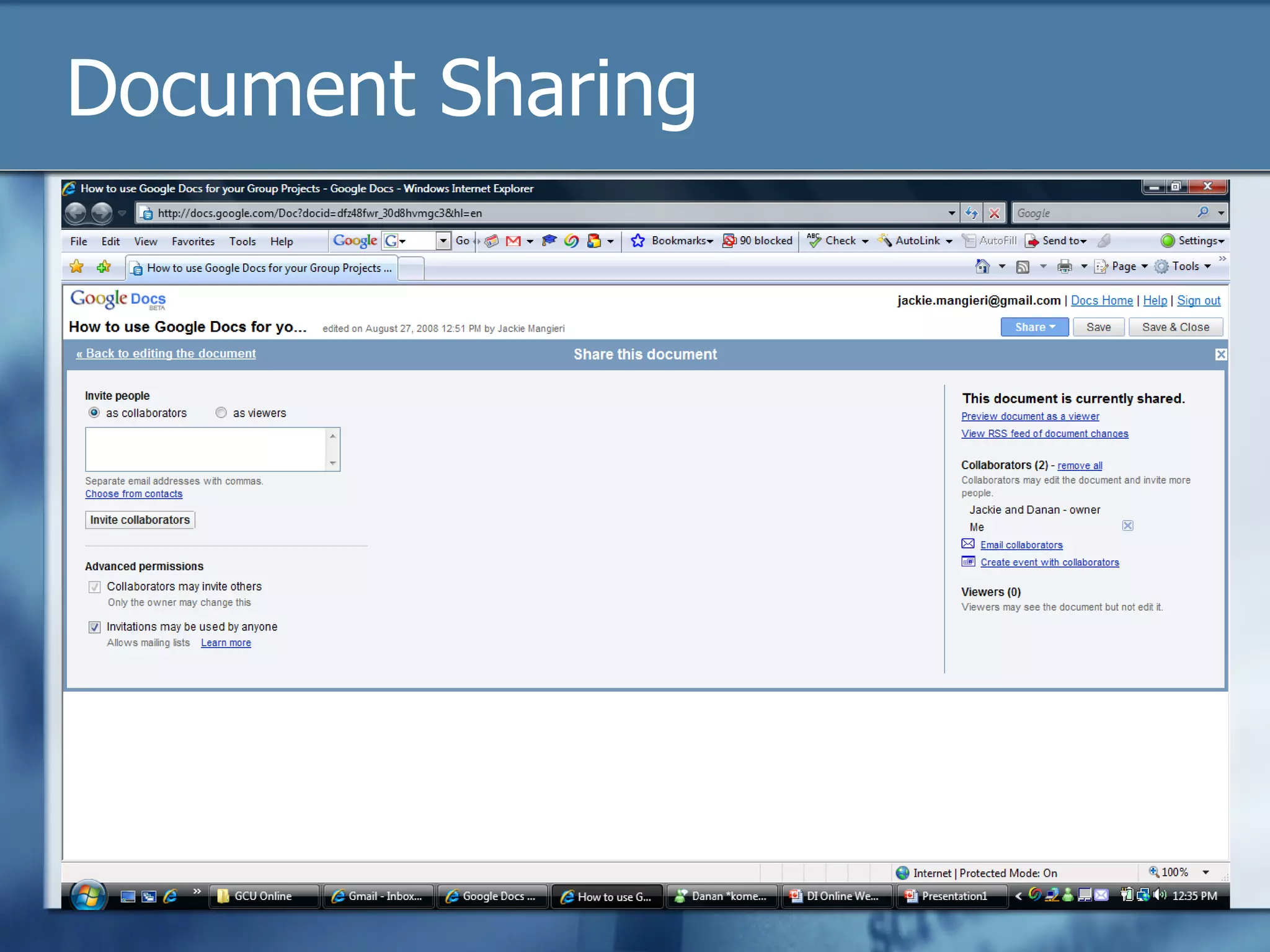Image resolution: width=1270 pixels, height=952 pixels.
Task: Open the Help menu in menu bar
Action: pyautogui.click(x=282, y=242)
